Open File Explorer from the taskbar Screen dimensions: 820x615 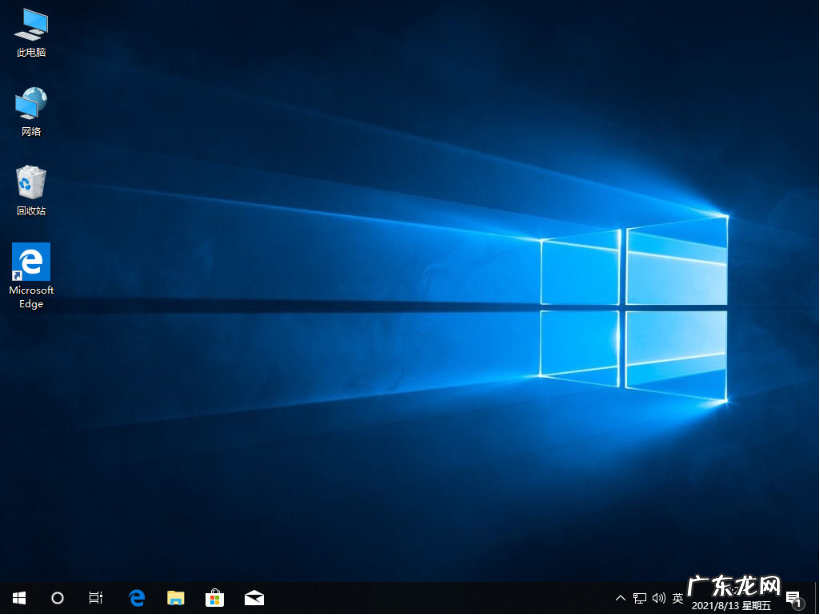coord(175,598)
